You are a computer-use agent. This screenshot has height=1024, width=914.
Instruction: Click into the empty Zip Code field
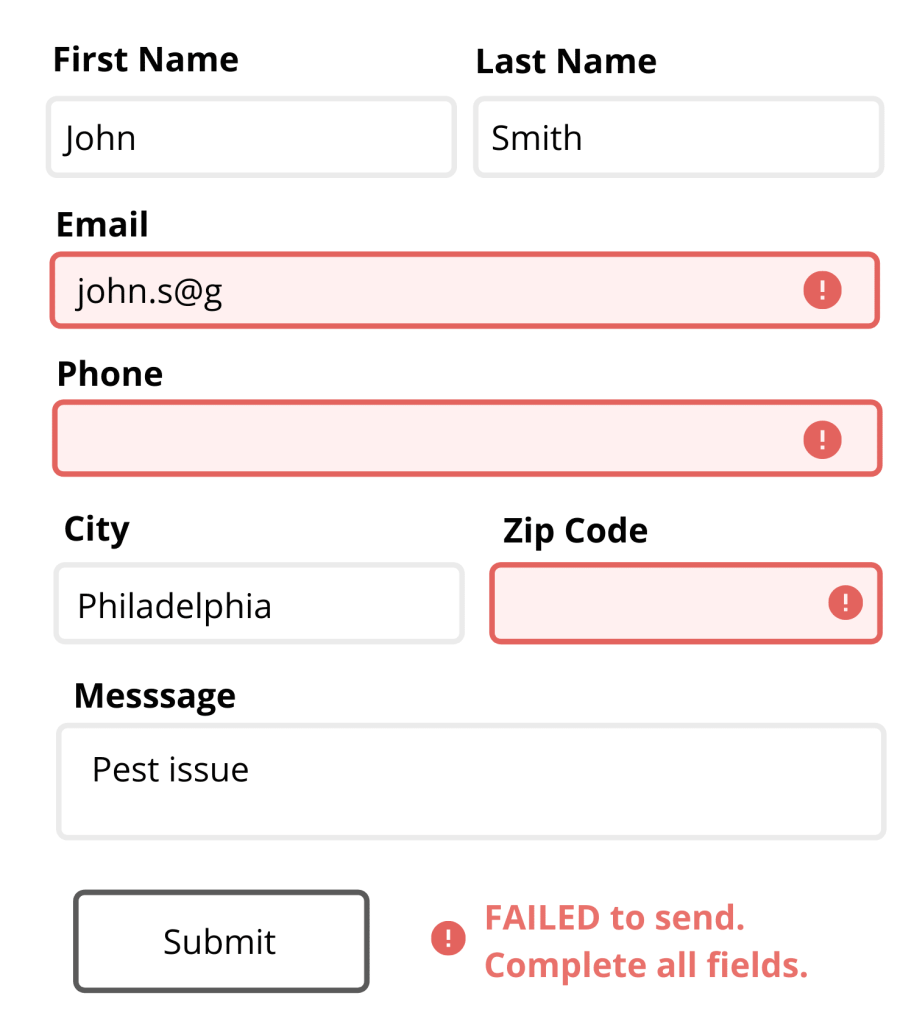coord(686,603)
